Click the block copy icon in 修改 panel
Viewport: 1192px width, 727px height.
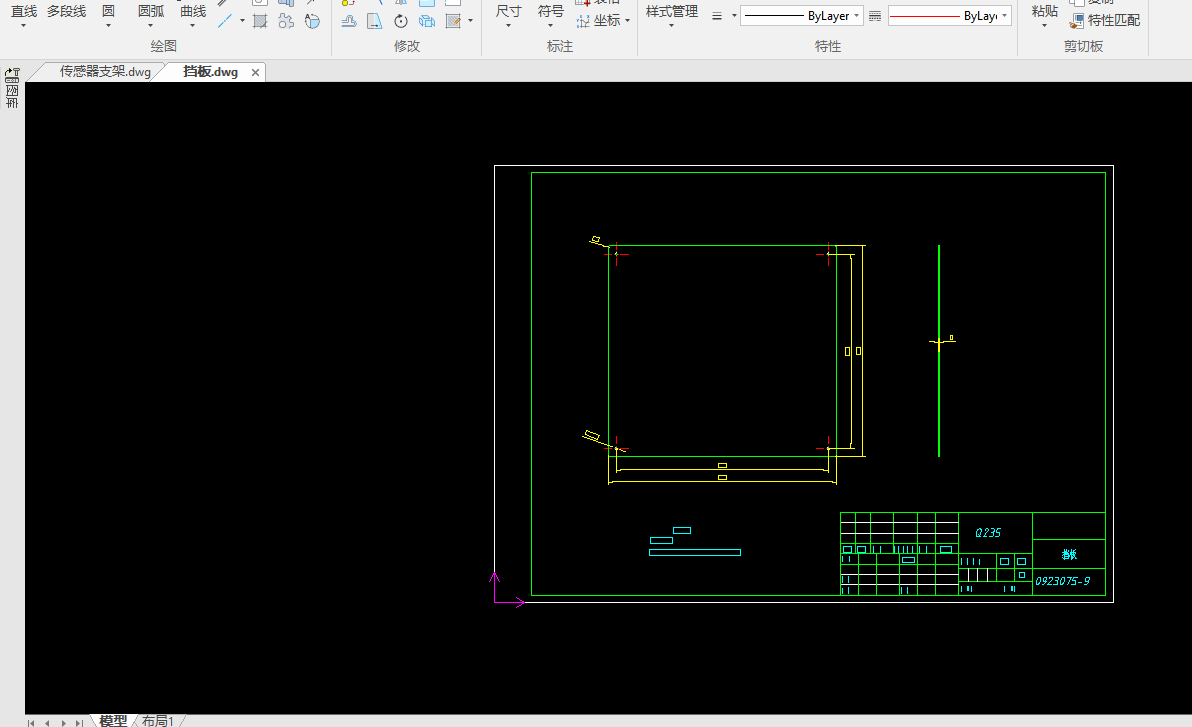(x=427, y=21)
